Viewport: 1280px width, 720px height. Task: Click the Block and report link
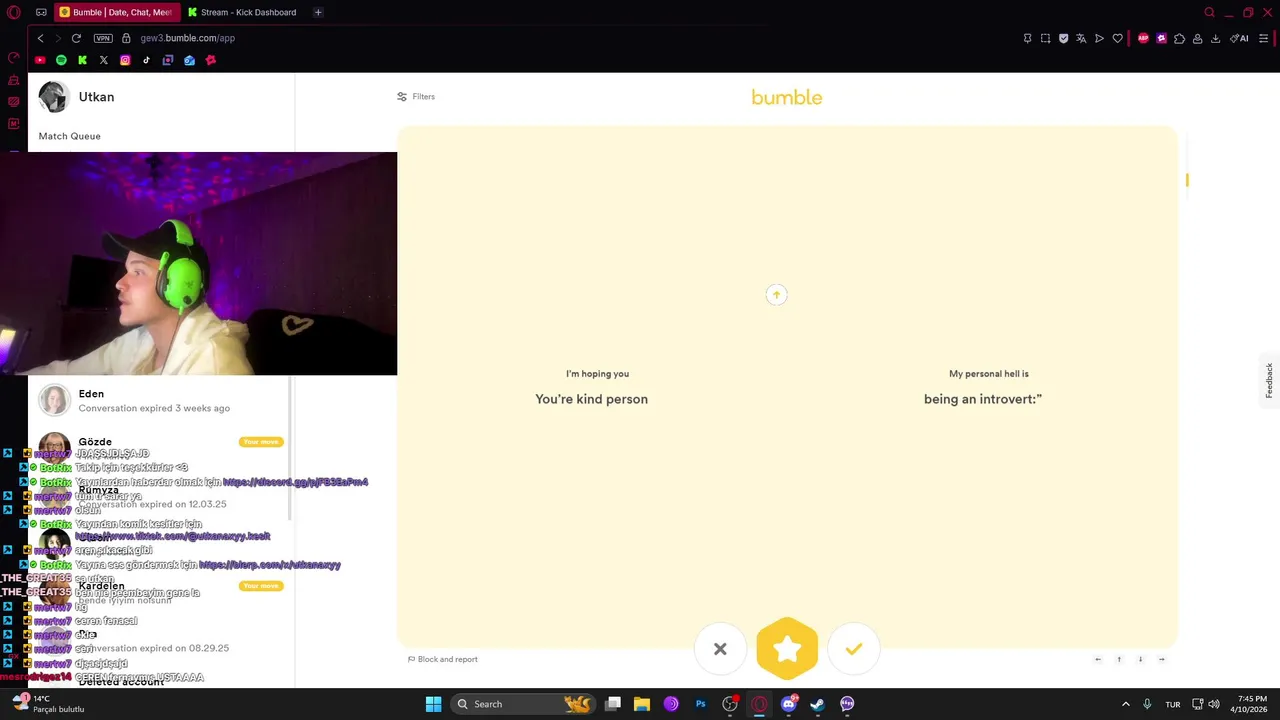(x=443, y=659)
